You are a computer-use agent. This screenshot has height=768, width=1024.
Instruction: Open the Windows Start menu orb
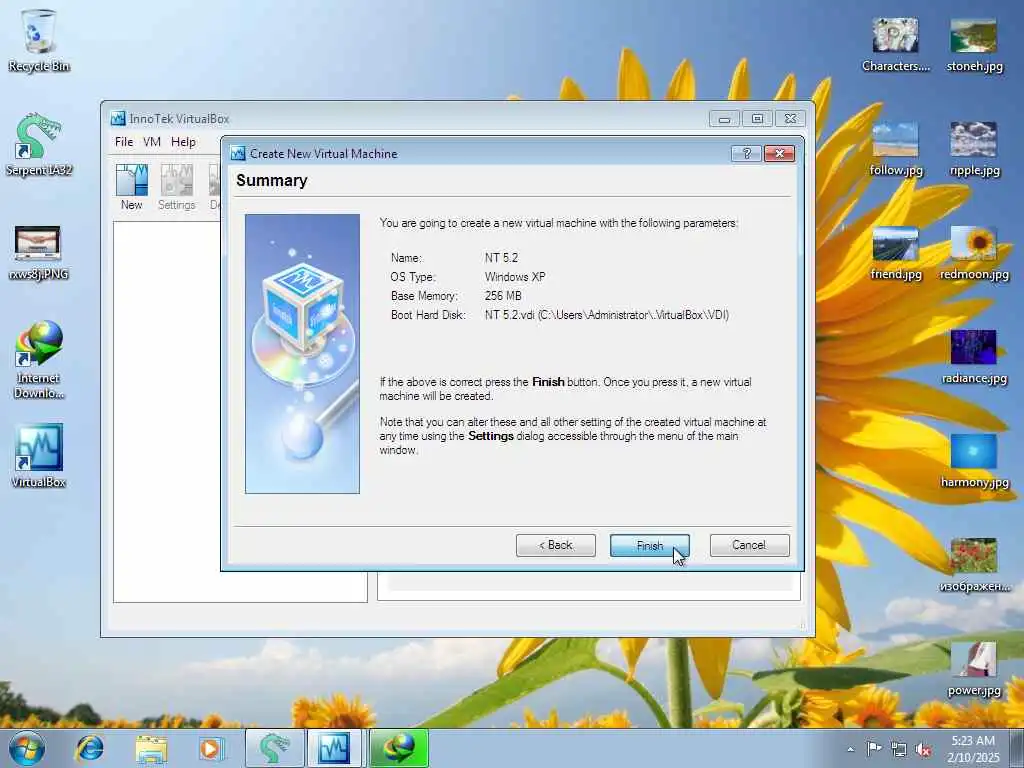pyautogui.click(x=27, y=748)
